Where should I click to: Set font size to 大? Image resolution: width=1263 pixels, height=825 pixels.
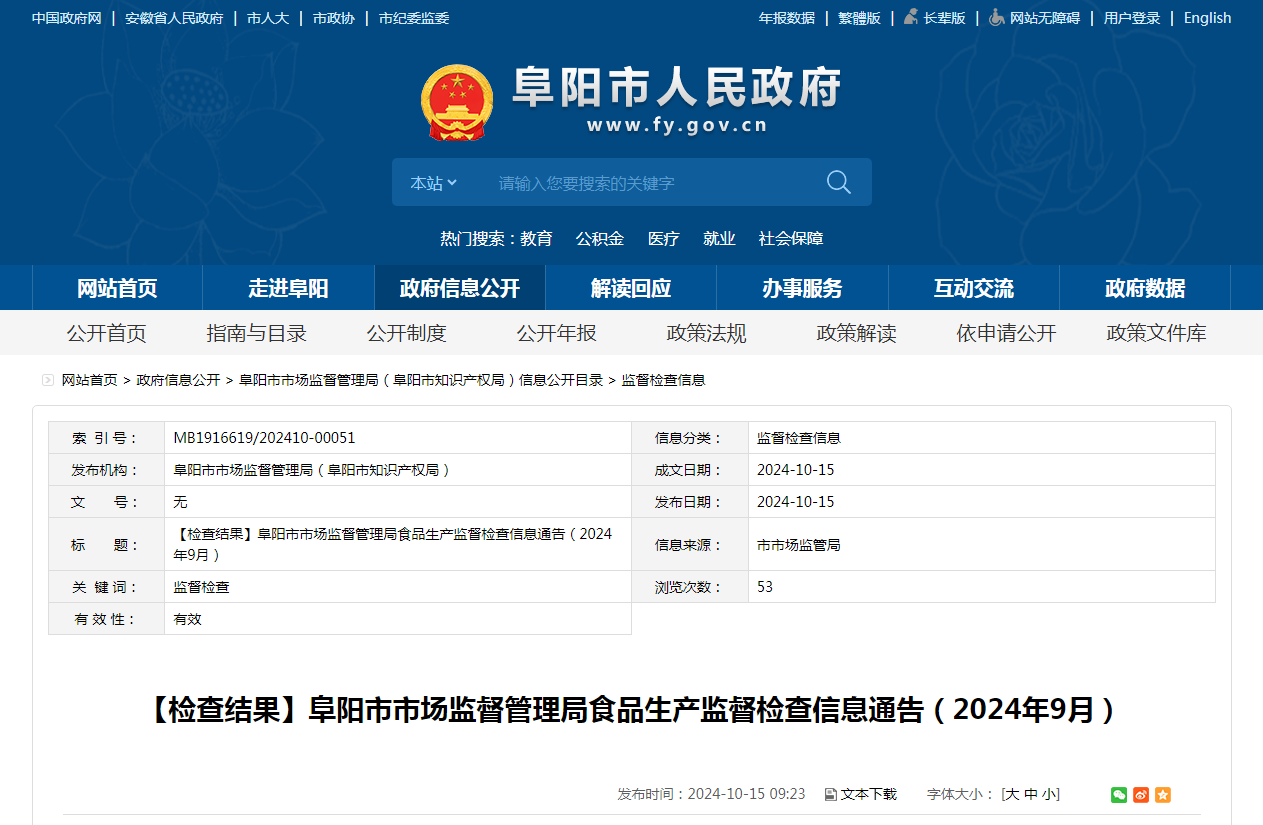(1012, 794)
